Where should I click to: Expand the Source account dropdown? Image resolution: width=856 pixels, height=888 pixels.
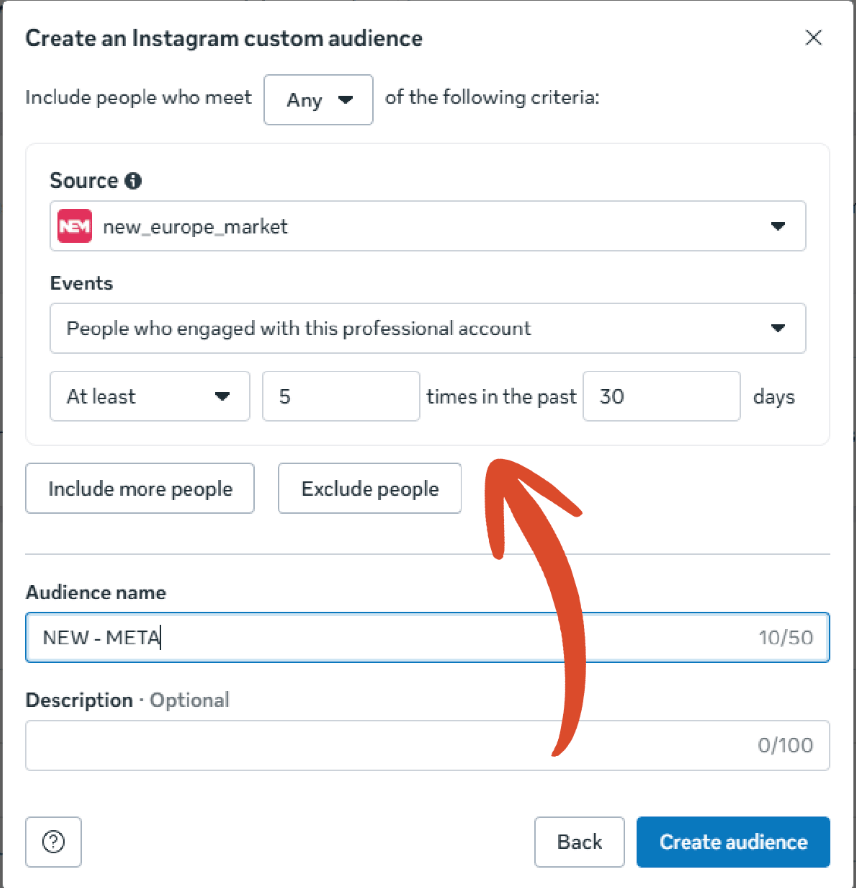pos(428,226)
